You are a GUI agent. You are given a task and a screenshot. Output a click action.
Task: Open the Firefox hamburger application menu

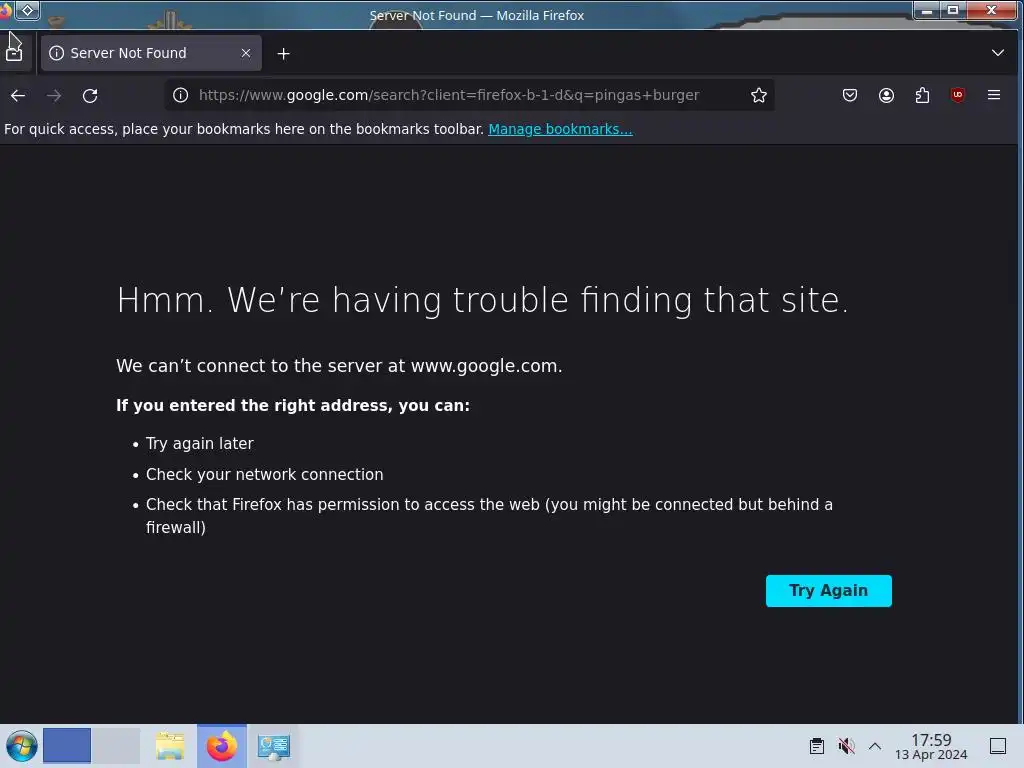[994, 95]
